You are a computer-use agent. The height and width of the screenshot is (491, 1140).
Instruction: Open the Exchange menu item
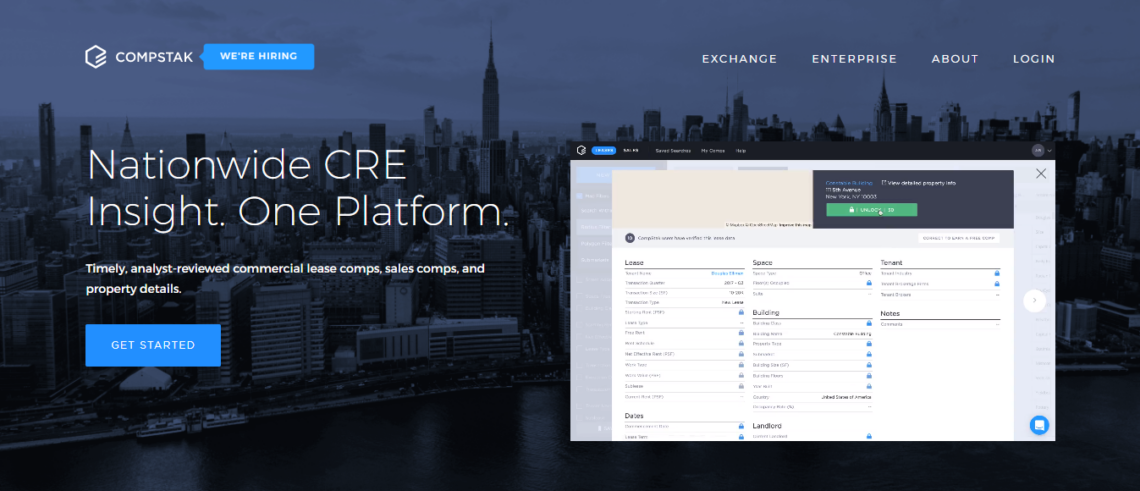pos(739,59)
